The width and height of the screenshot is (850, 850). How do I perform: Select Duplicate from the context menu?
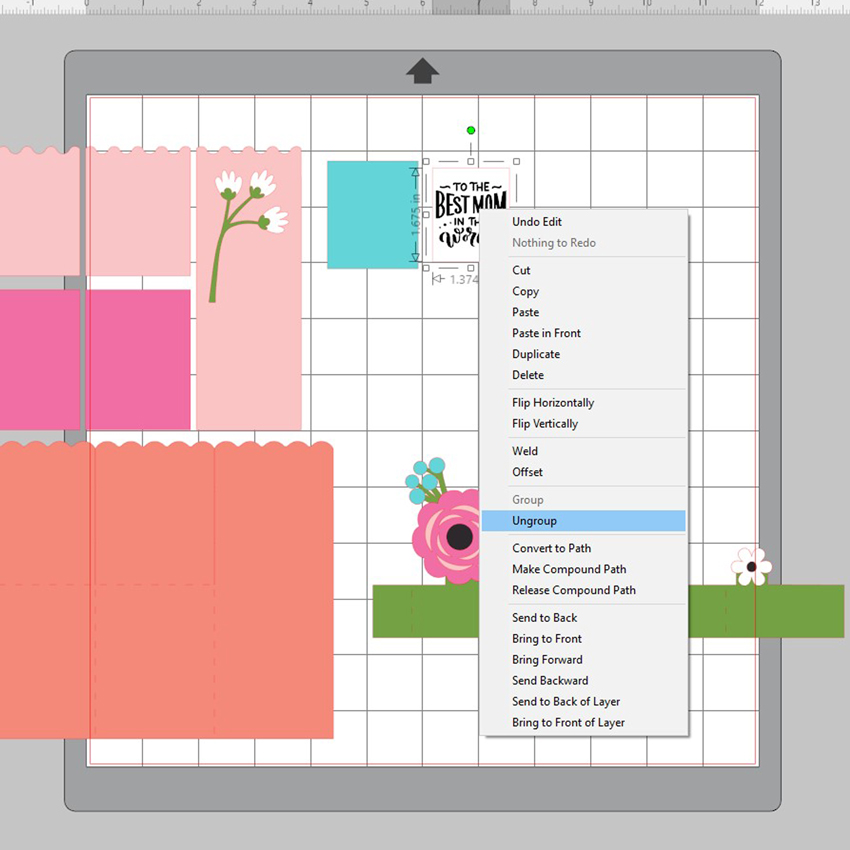coord(536,354)
